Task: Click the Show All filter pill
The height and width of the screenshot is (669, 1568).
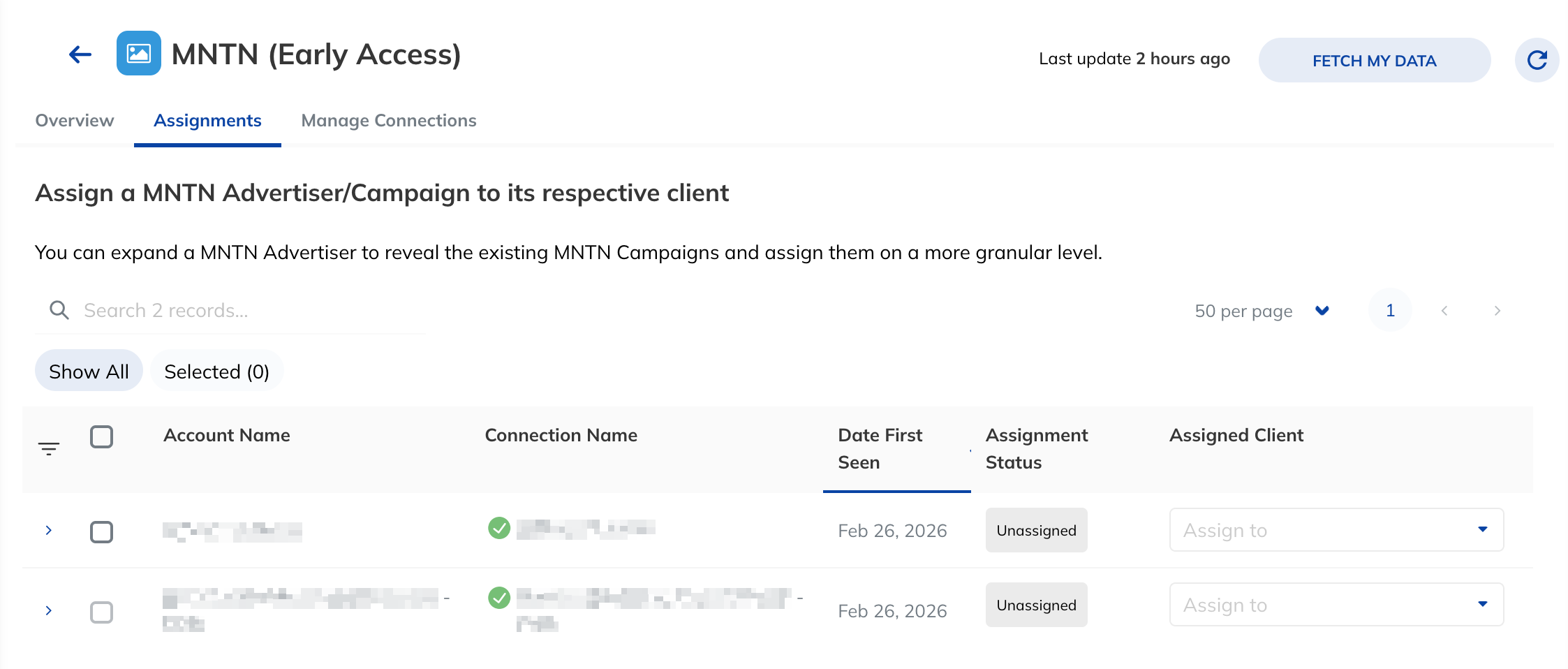Action: [89, 371]
